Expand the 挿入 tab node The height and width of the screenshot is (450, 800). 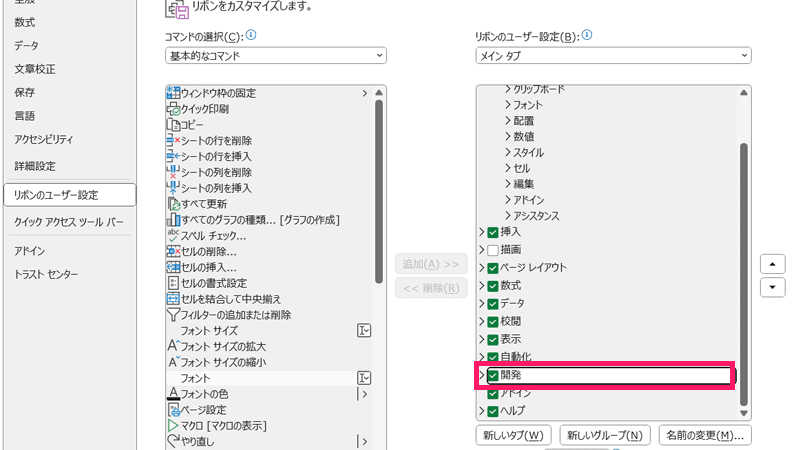[482, 232]
